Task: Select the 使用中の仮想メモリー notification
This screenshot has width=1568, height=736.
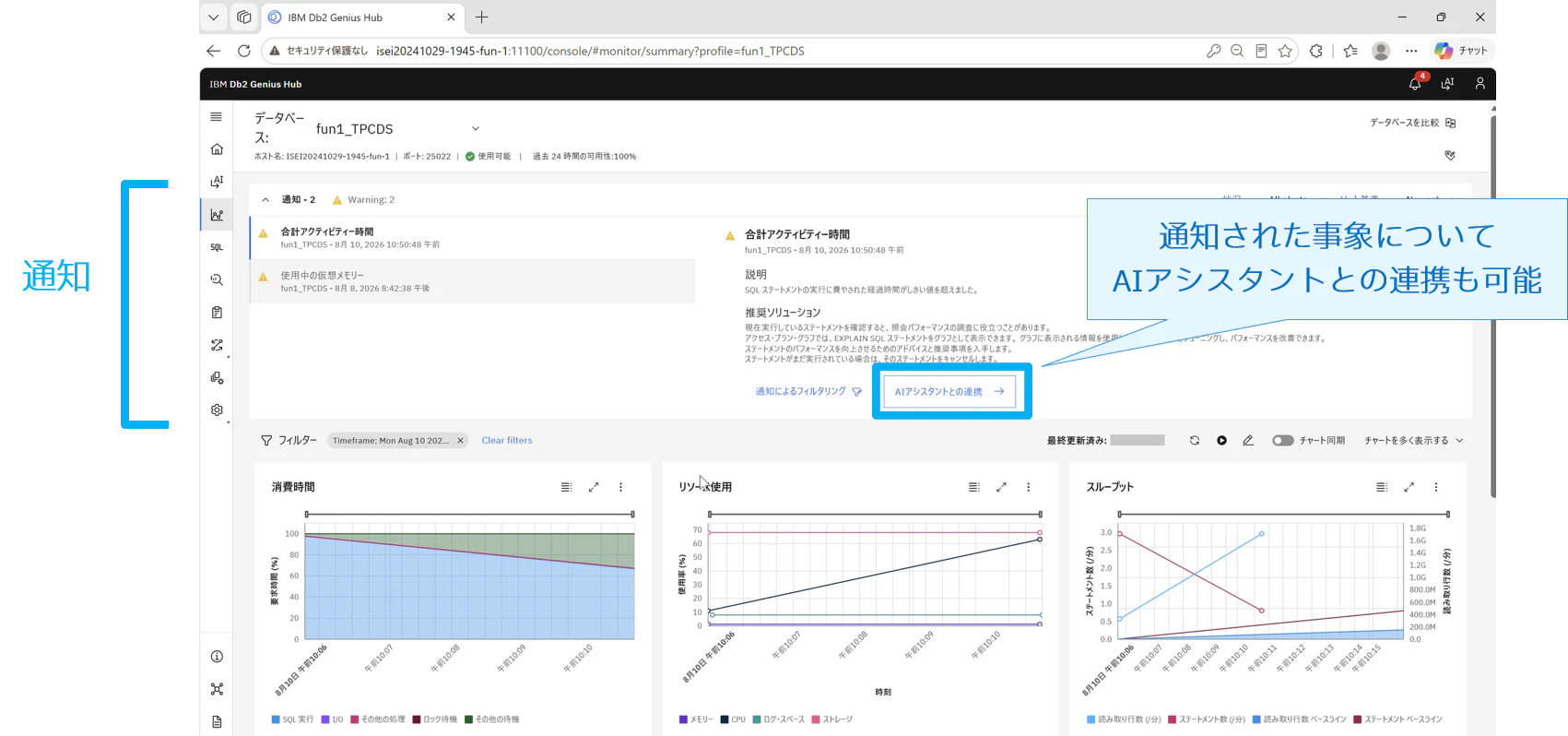Action: (472, 281)
